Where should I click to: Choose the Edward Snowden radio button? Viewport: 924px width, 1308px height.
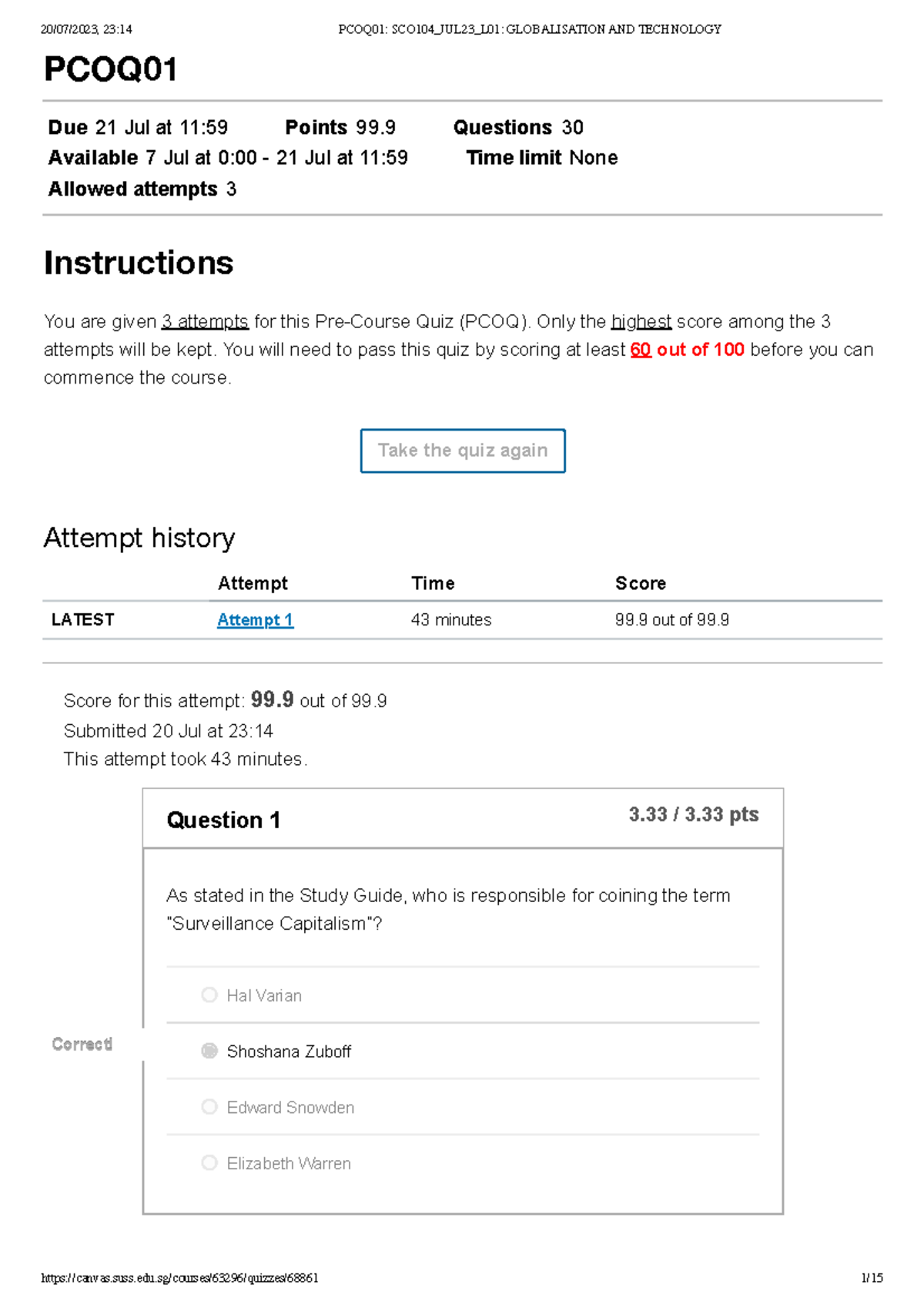pos(209,1107)
